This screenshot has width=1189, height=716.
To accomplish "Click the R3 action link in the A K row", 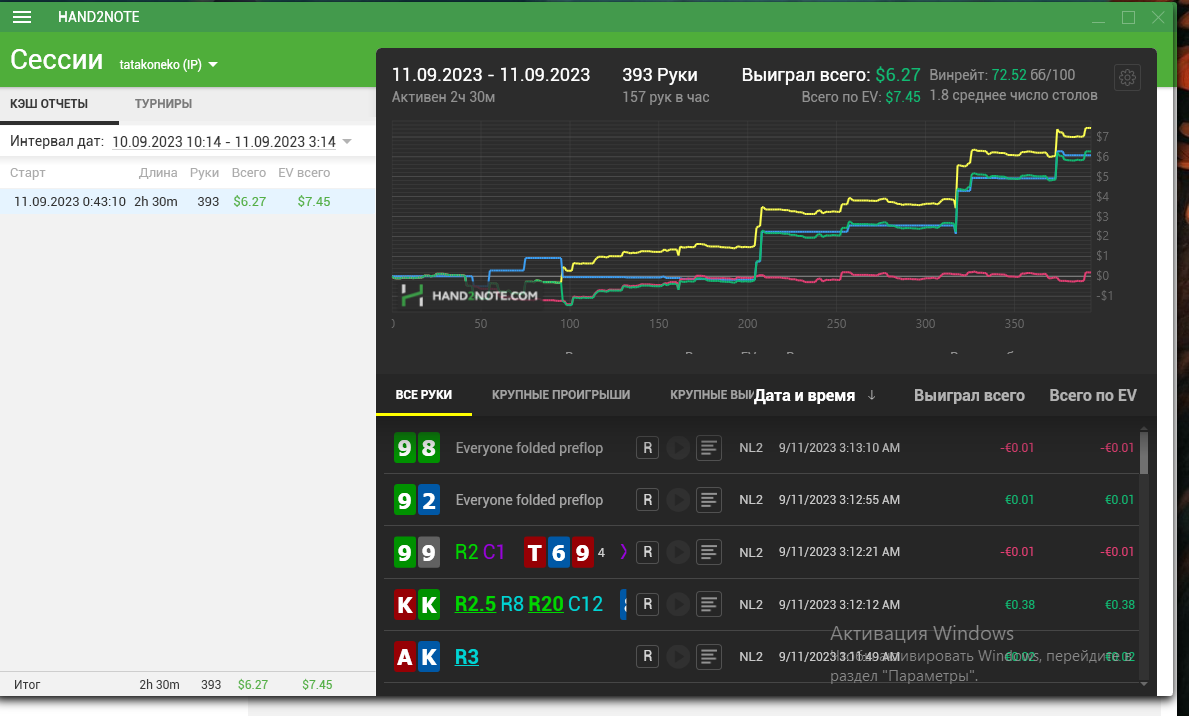I will click(466, 656).
